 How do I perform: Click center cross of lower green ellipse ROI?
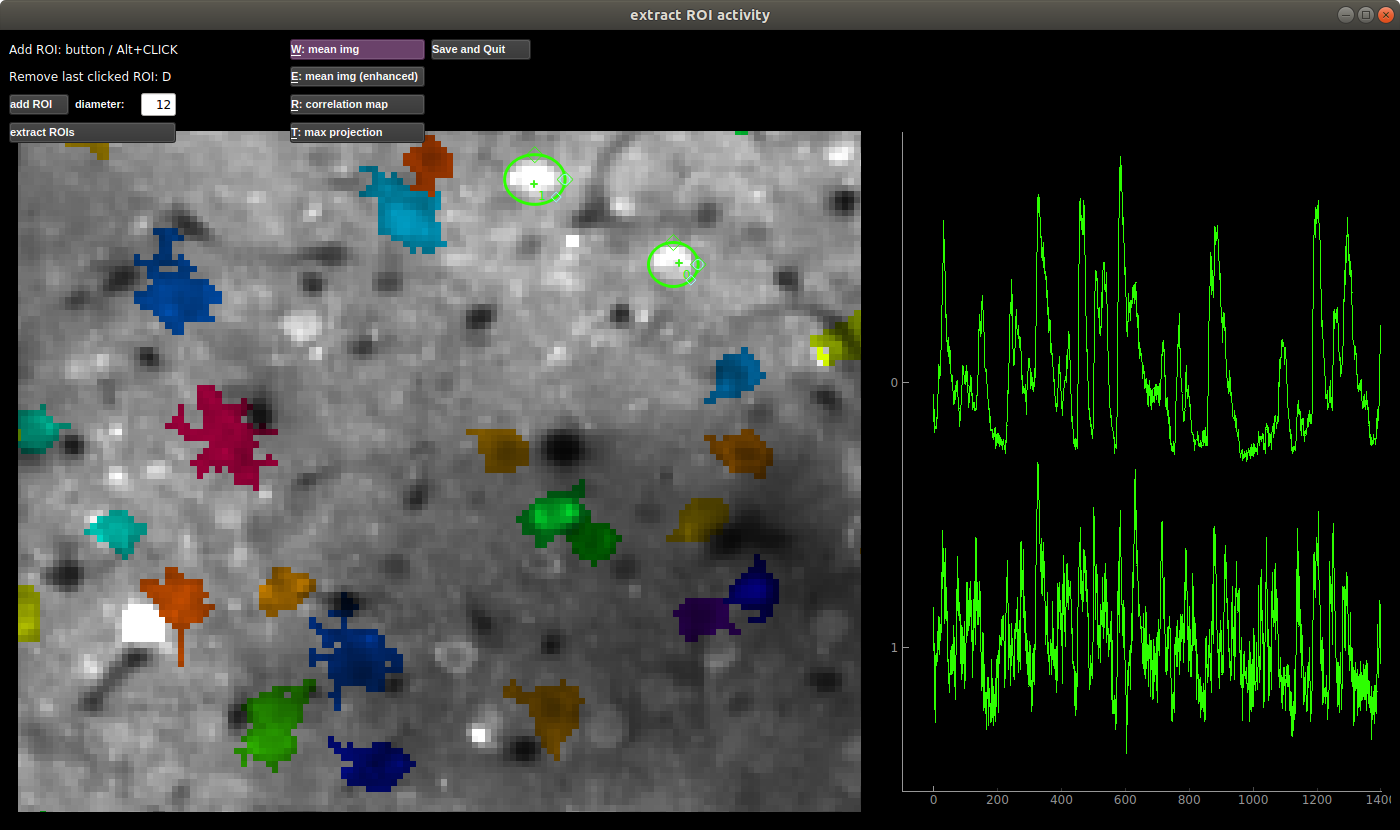click(679, 263)
